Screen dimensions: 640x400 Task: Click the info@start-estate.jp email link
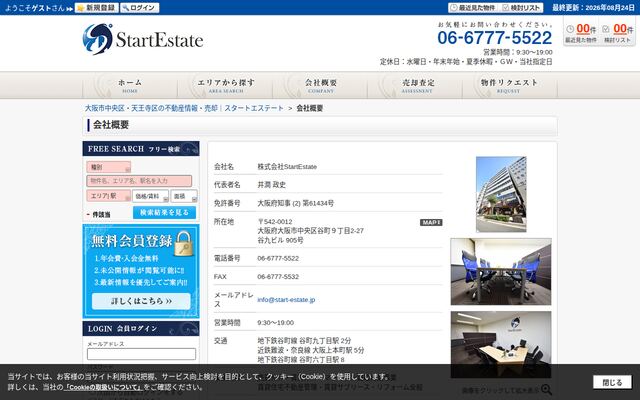point(286,300)
